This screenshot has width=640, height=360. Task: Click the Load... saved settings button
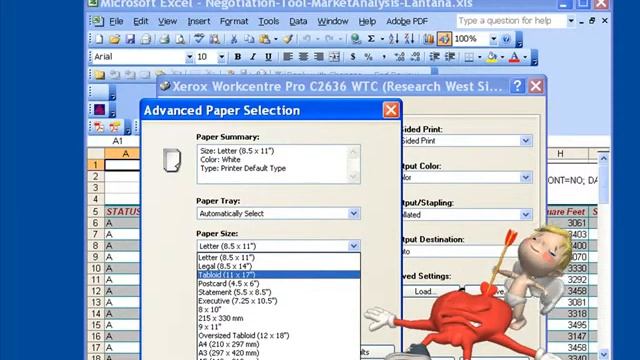429,291
